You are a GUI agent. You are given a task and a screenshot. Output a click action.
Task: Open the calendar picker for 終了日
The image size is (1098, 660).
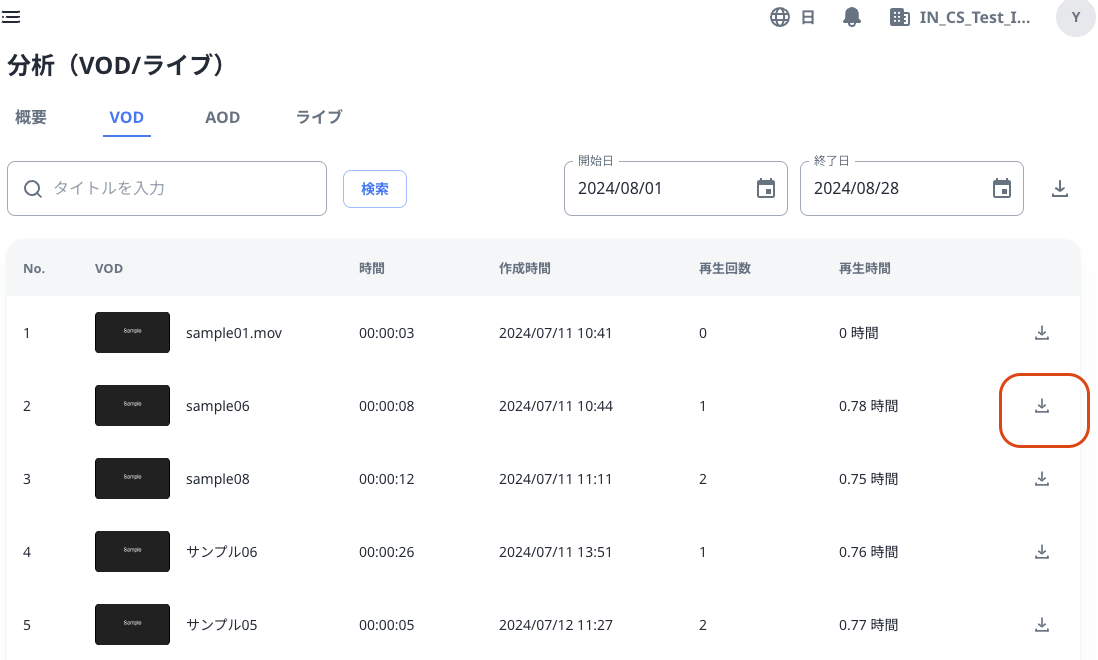pyautogui.click(x=1003, y=188)
